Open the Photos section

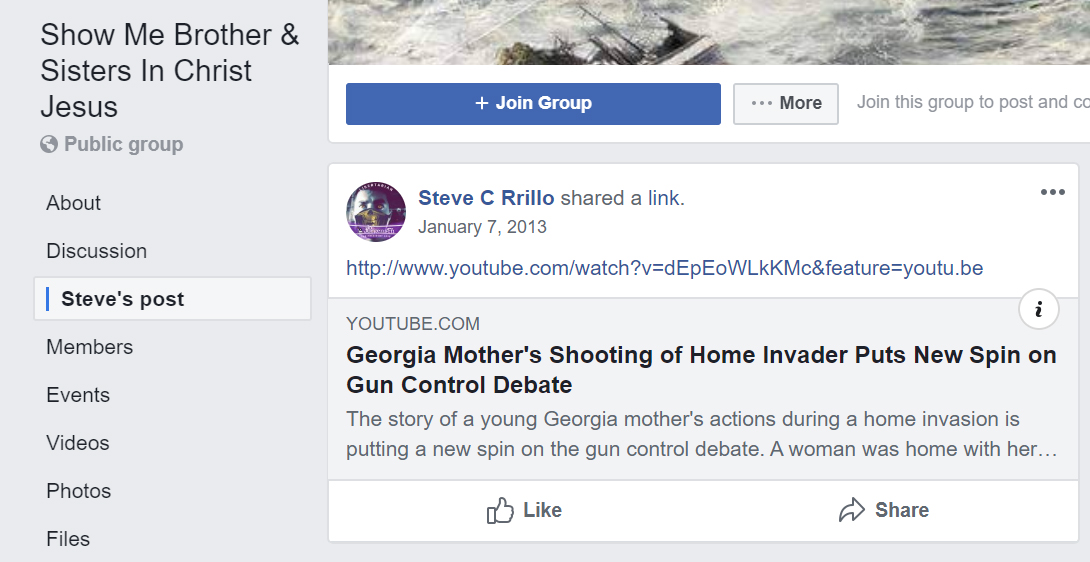(78, 491)
